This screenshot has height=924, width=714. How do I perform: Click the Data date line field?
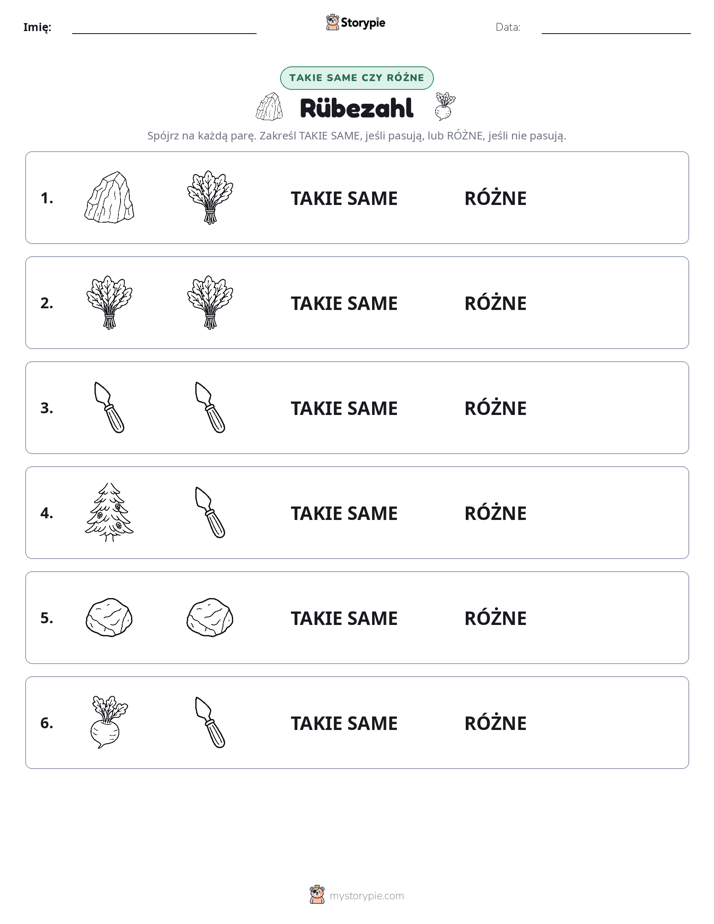[x=616, y=27]
